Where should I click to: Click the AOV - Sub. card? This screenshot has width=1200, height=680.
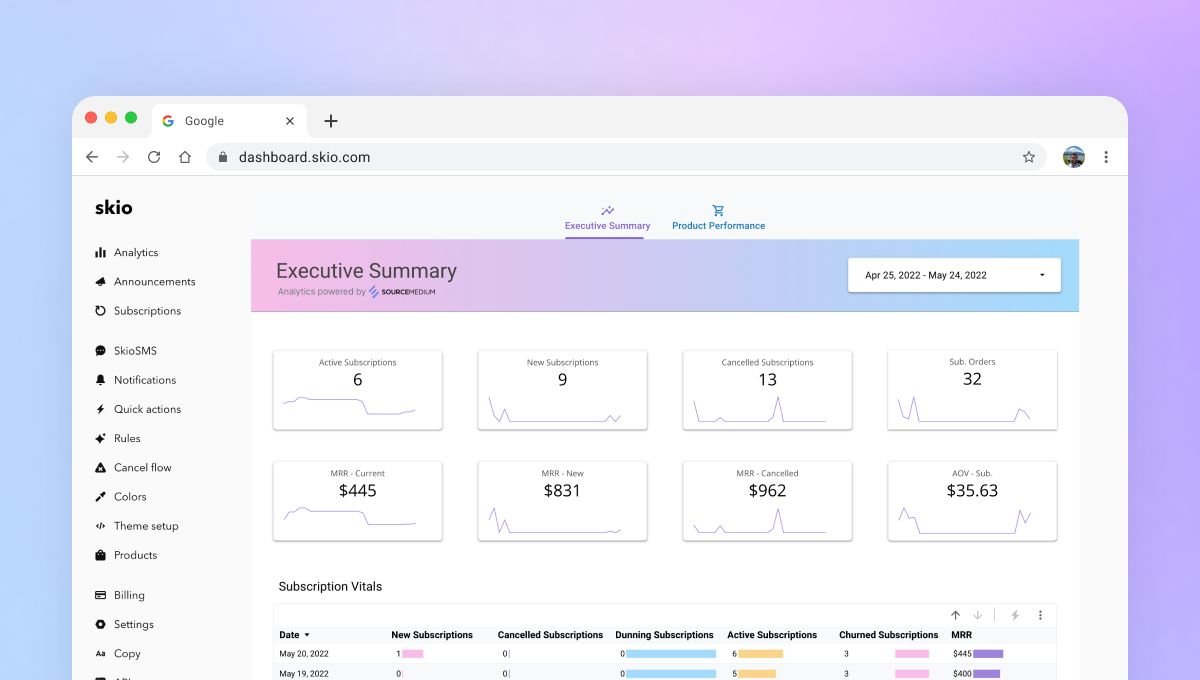pos(972,501)
